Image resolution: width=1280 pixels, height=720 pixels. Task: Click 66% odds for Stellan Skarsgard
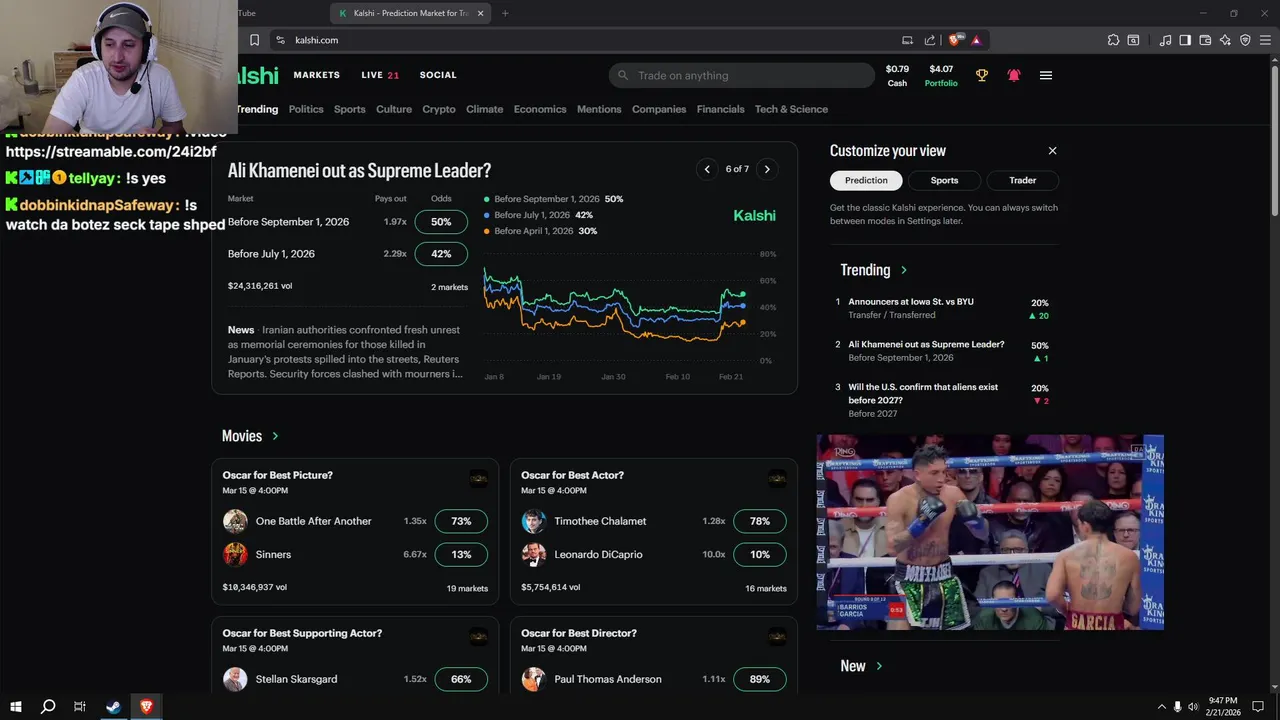pos(461,679)
